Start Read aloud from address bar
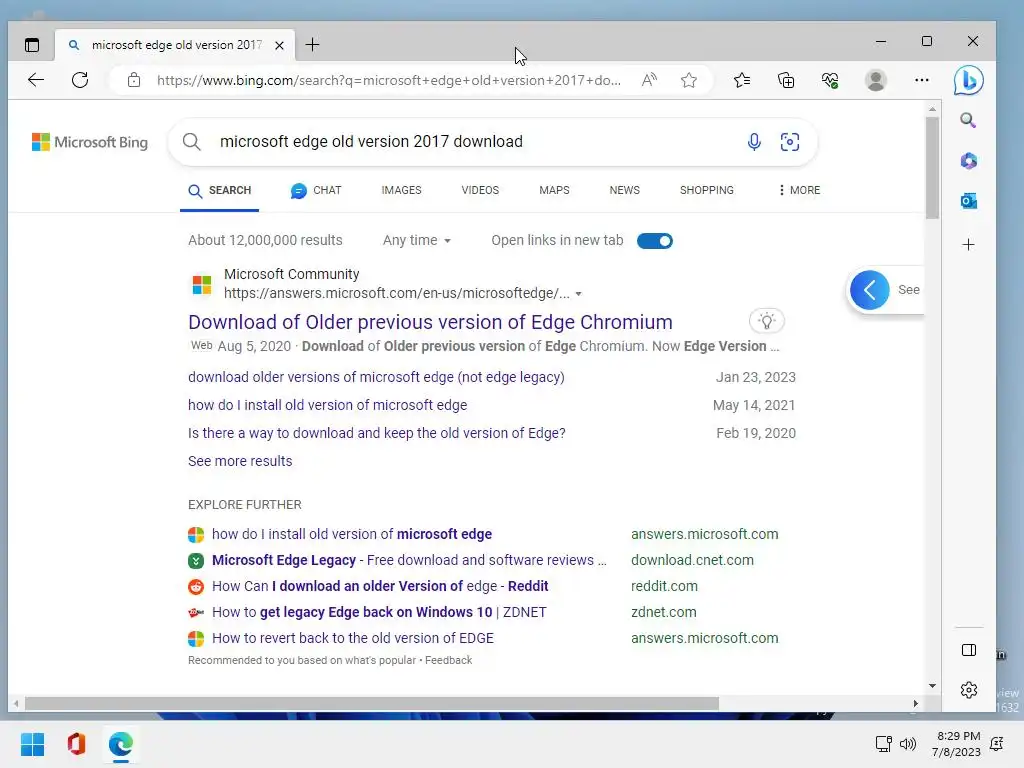The image size is (1024, 768). 649,80
